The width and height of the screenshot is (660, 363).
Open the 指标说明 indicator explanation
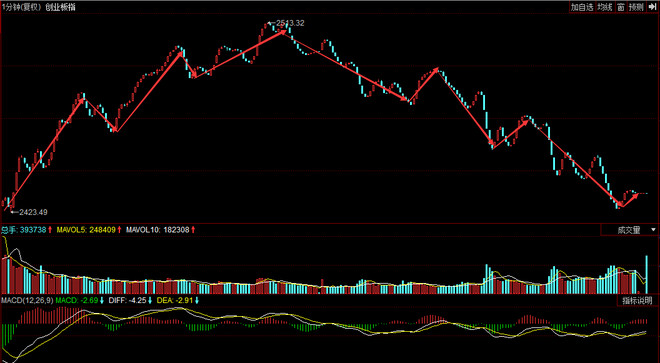tap(637, 301)
